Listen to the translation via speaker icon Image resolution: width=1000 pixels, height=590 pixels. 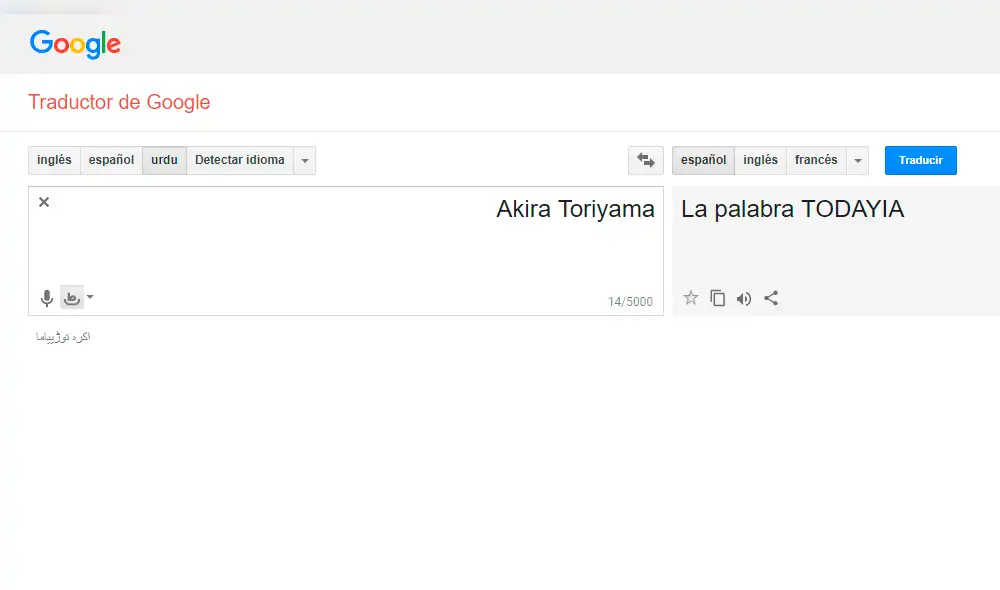tap(743, 298)
